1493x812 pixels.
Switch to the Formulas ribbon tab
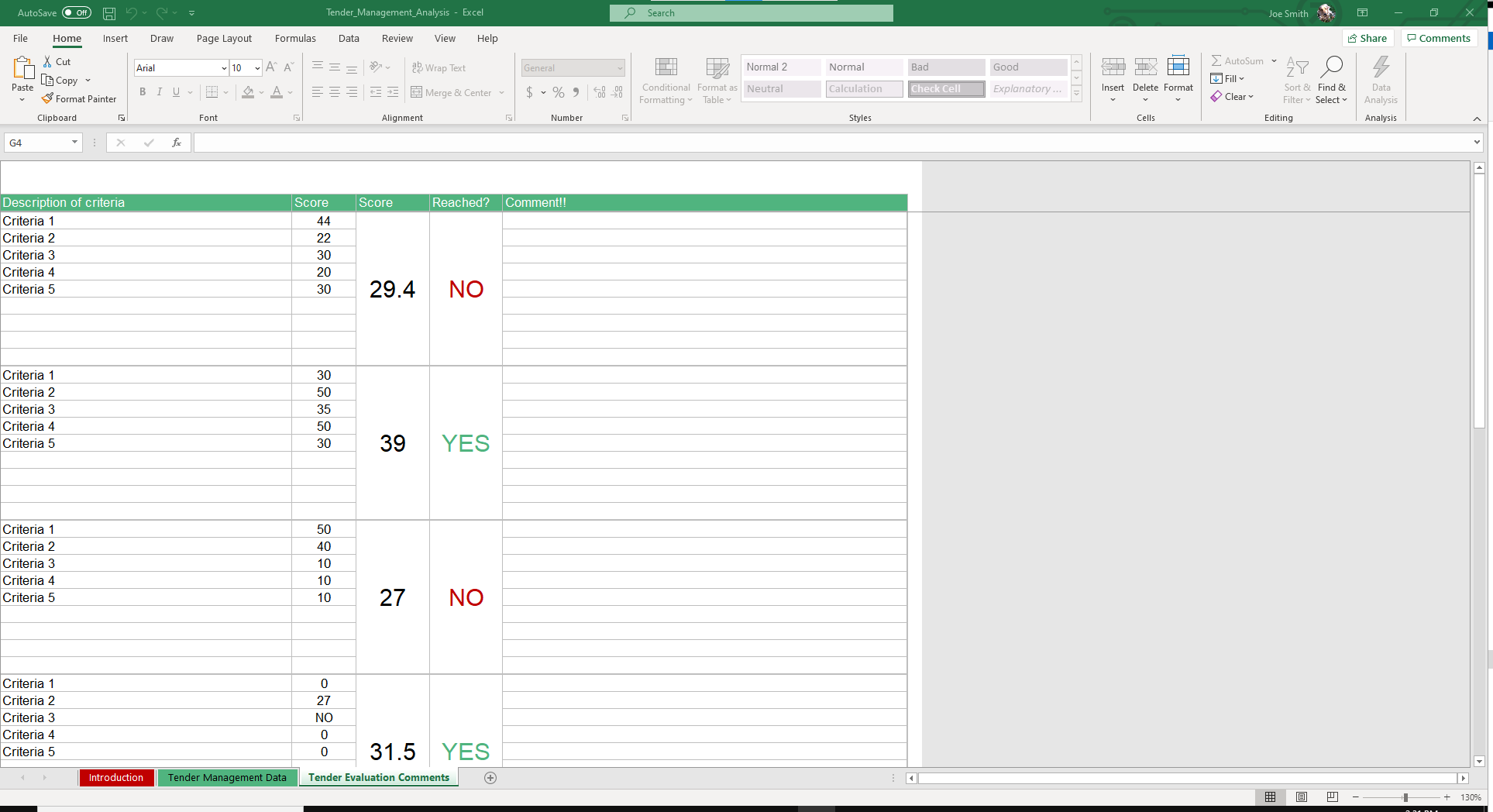click(295, 38)
